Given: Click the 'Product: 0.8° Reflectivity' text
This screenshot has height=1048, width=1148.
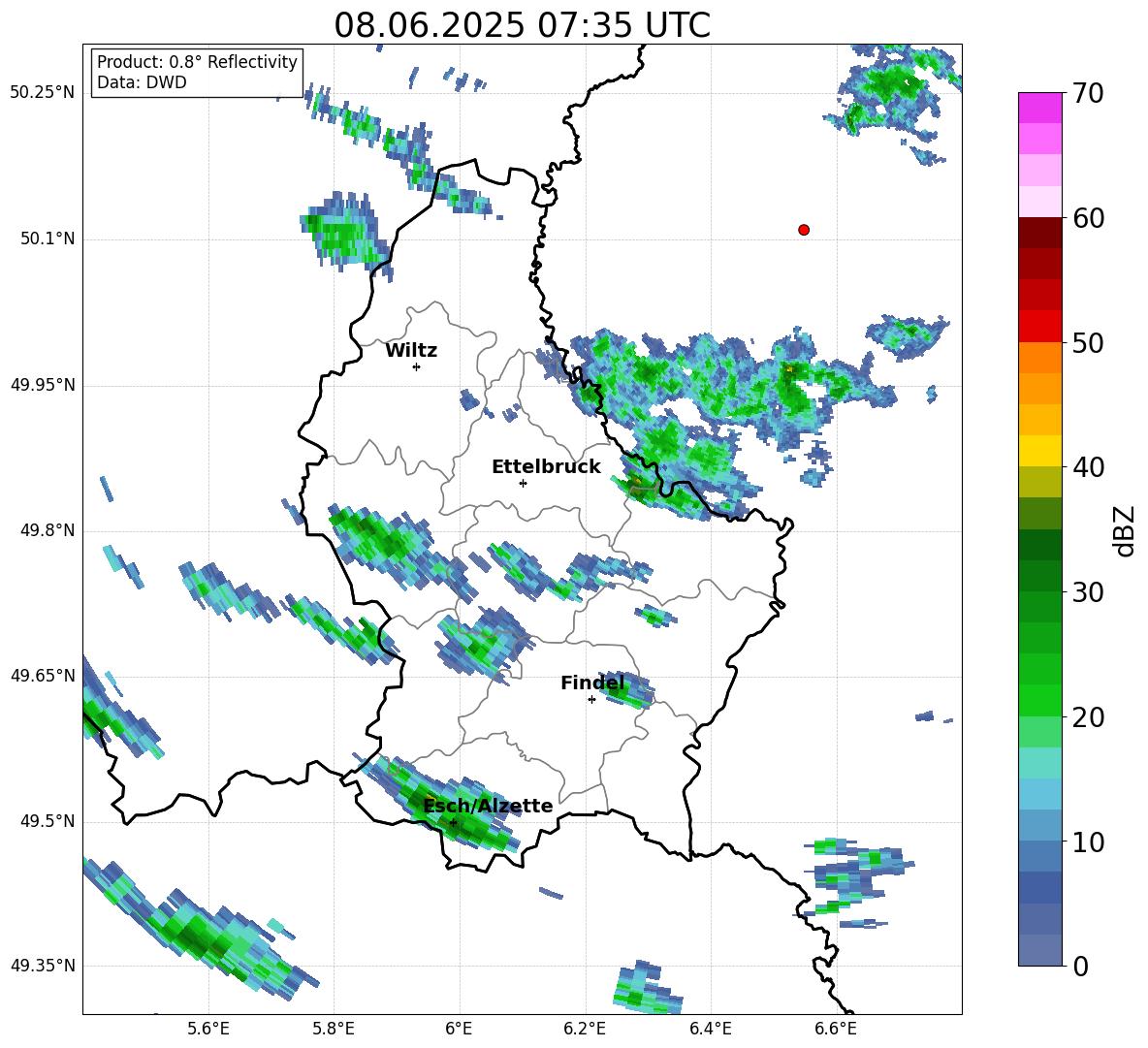Looking at the screenshot, I should pyautogui.click(x=197, y=62).
